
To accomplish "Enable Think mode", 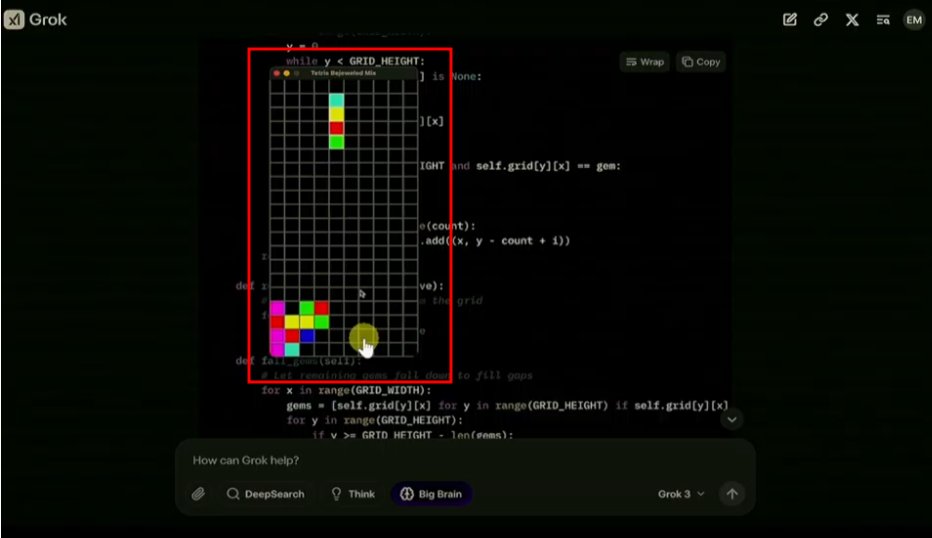I will tap(352, 494).
